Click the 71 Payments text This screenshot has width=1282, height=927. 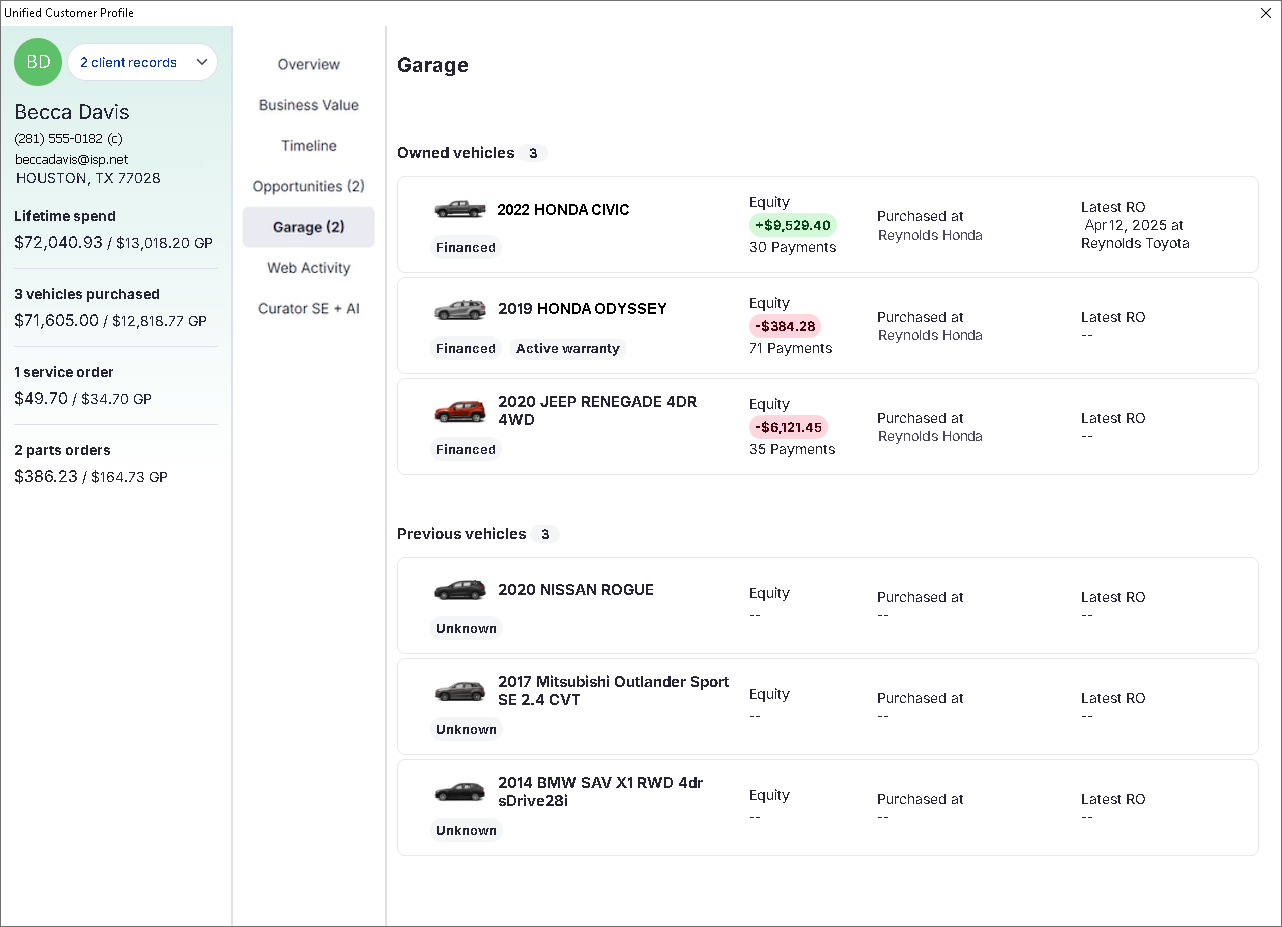click(x=790, y=348)
